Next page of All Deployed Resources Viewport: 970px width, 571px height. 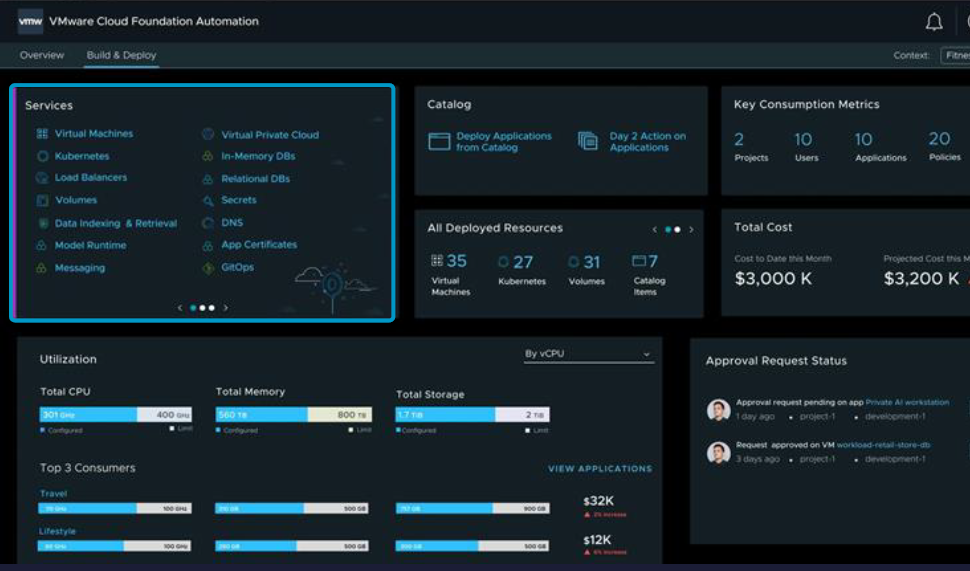point(691,230)
